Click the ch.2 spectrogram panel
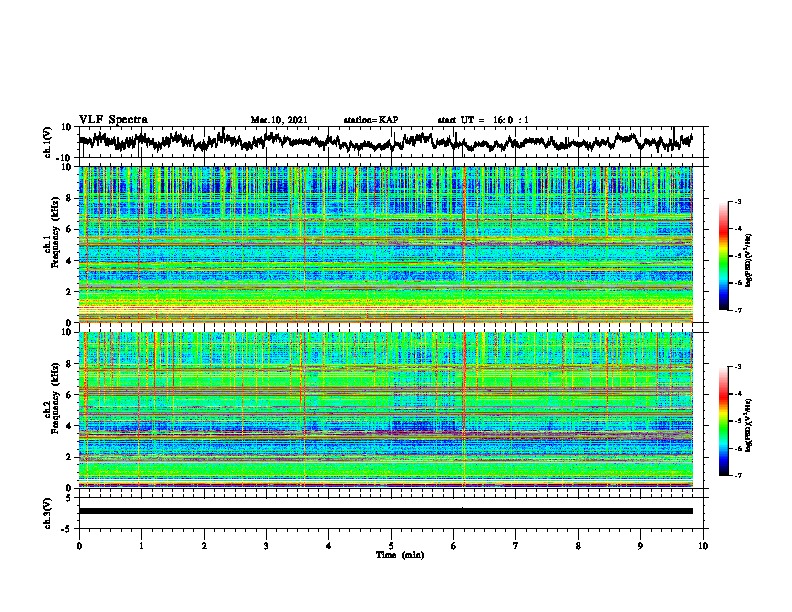 (x=385, y=410)
